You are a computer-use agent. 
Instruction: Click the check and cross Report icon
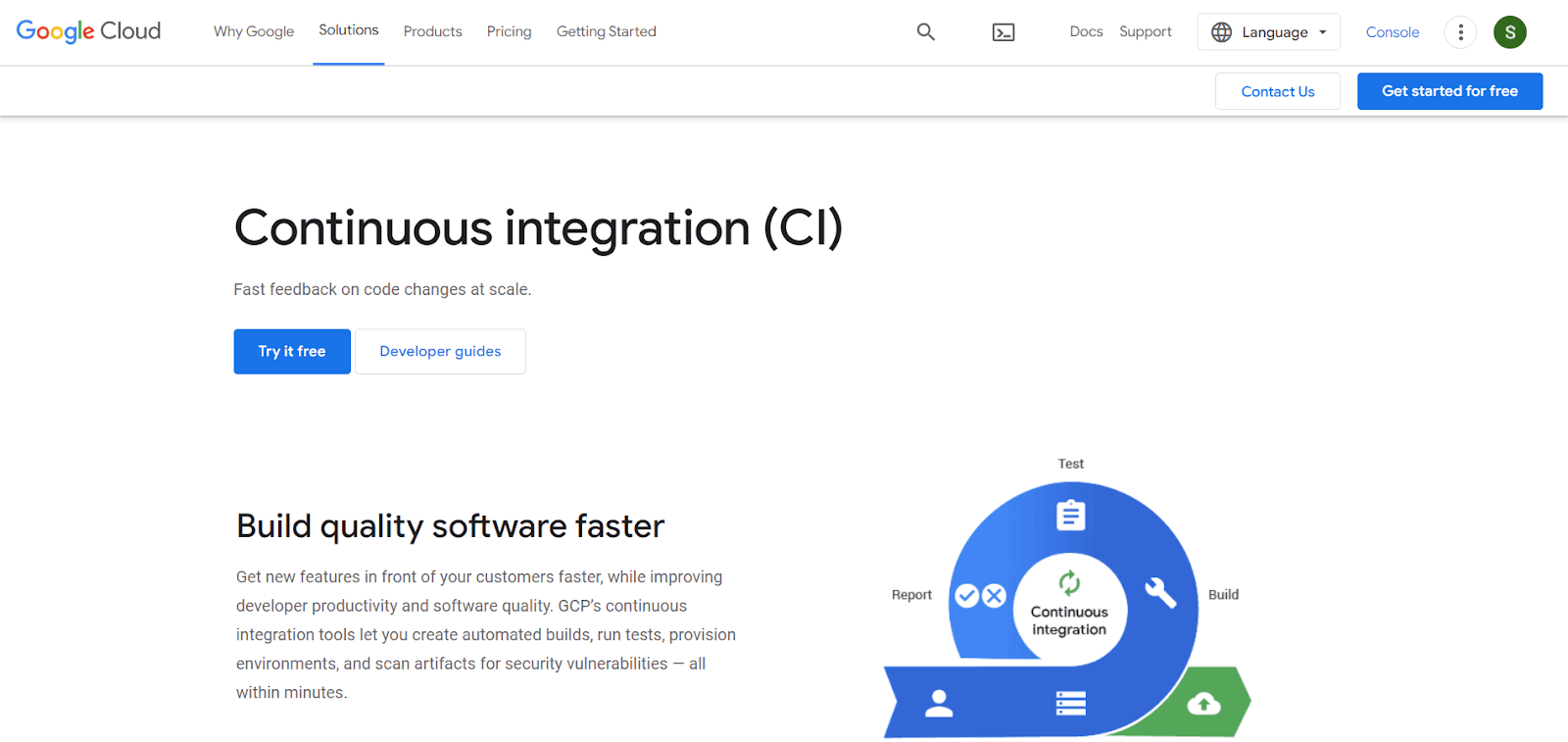pyautogui.click(x=980, y=596)
